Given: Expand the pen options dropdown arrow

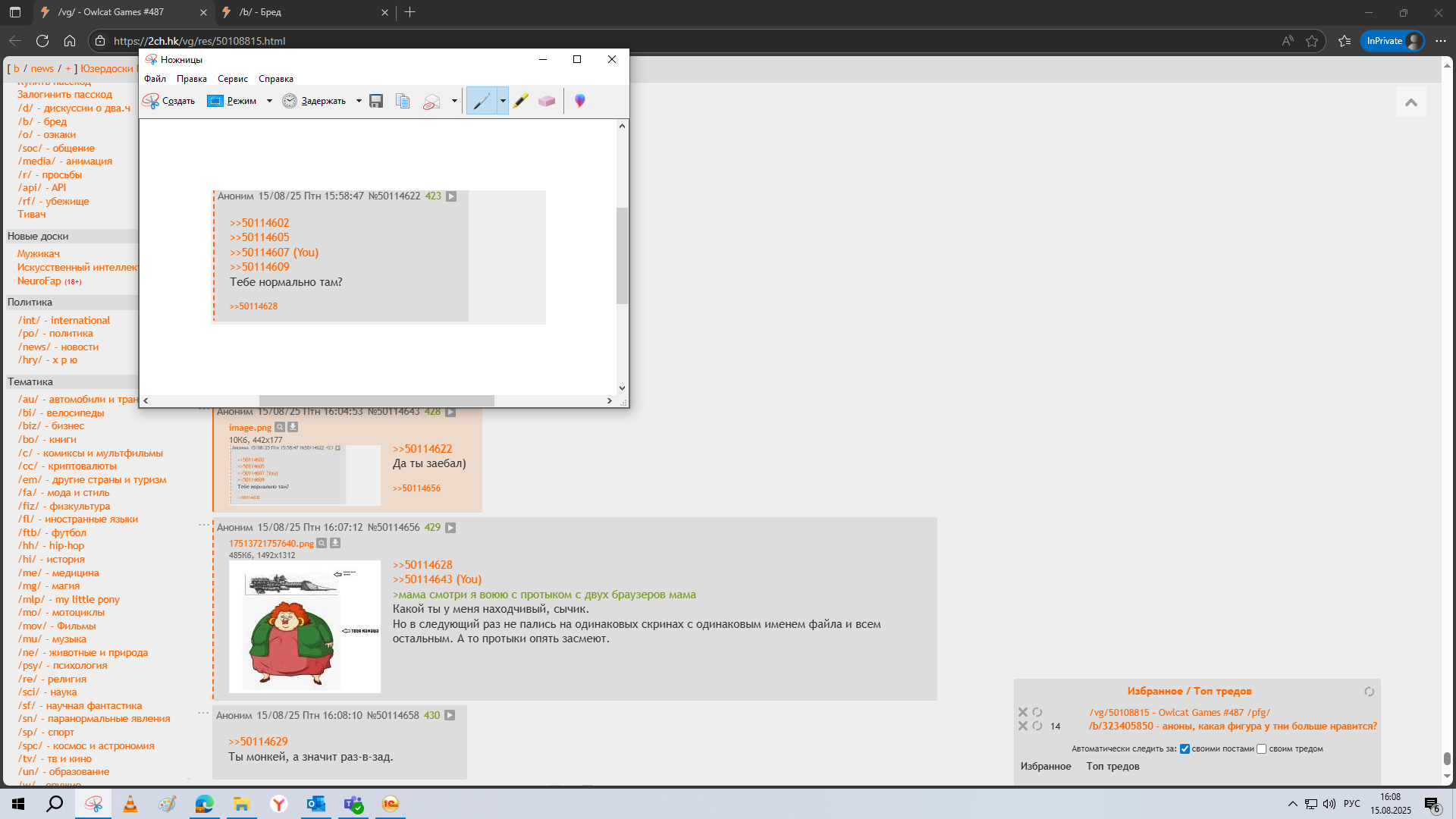Looking at the screenshot, I should (x=502, y=101).
